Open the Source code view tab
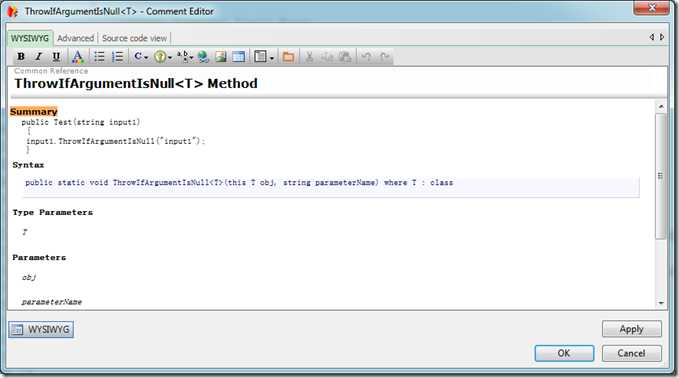 [134, 38]
